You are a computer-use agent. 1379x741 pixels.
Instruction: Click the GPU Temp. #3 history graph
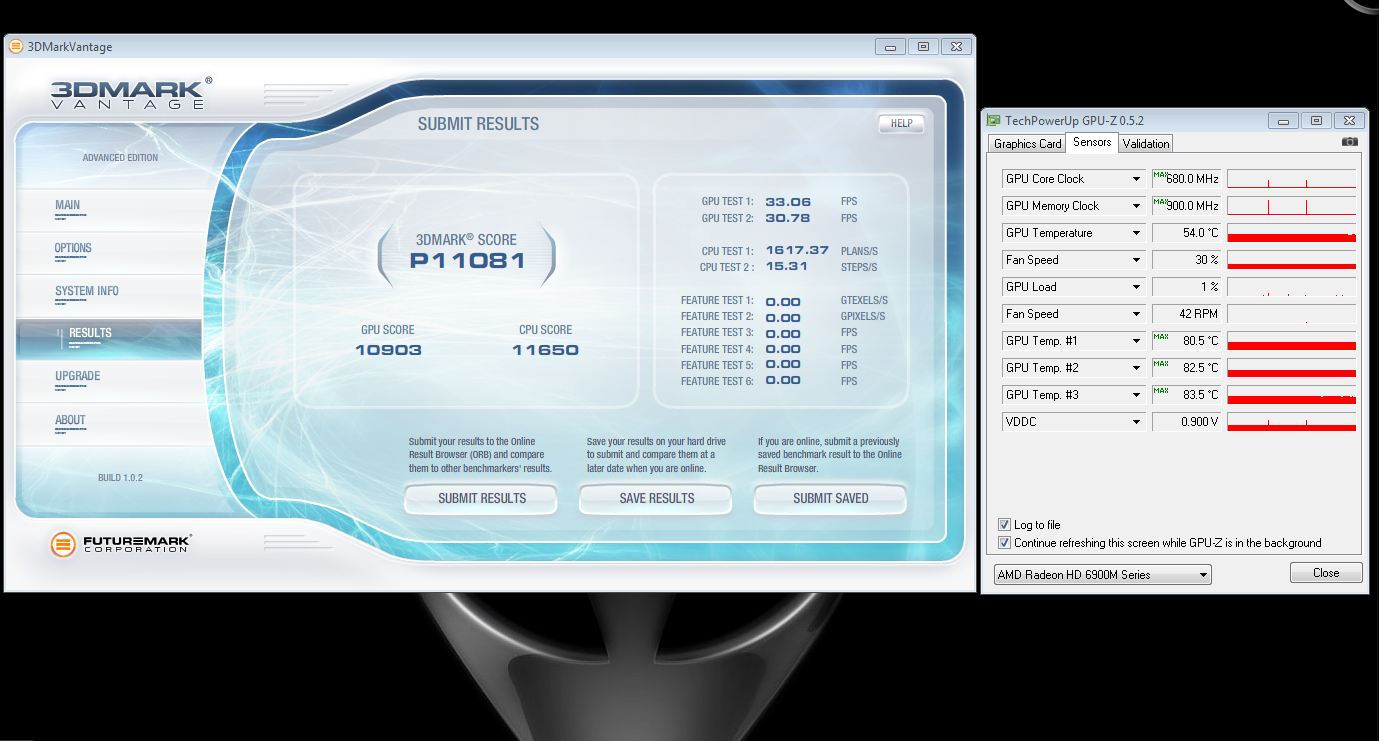(x=1291, y=395)
